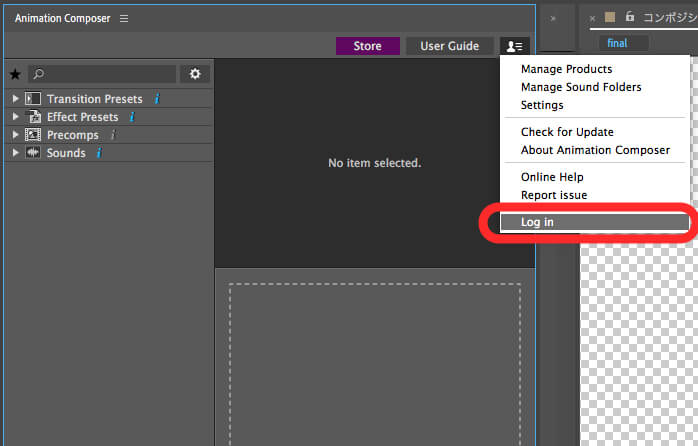Switch to the final composition tab

[617, 43]
